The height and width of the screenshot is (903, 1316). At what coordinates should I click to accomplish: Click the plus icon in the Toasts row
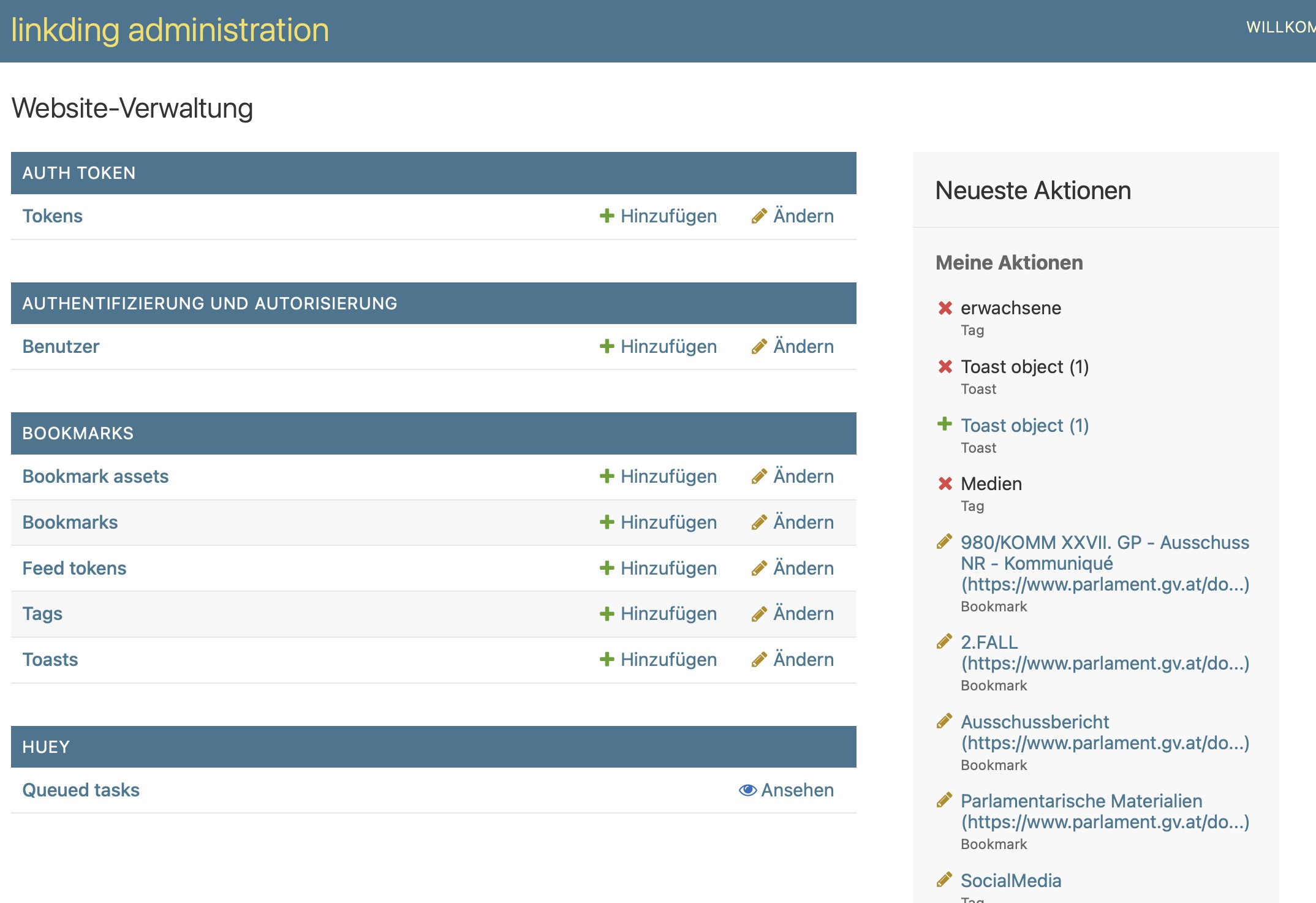coord(607,659)
